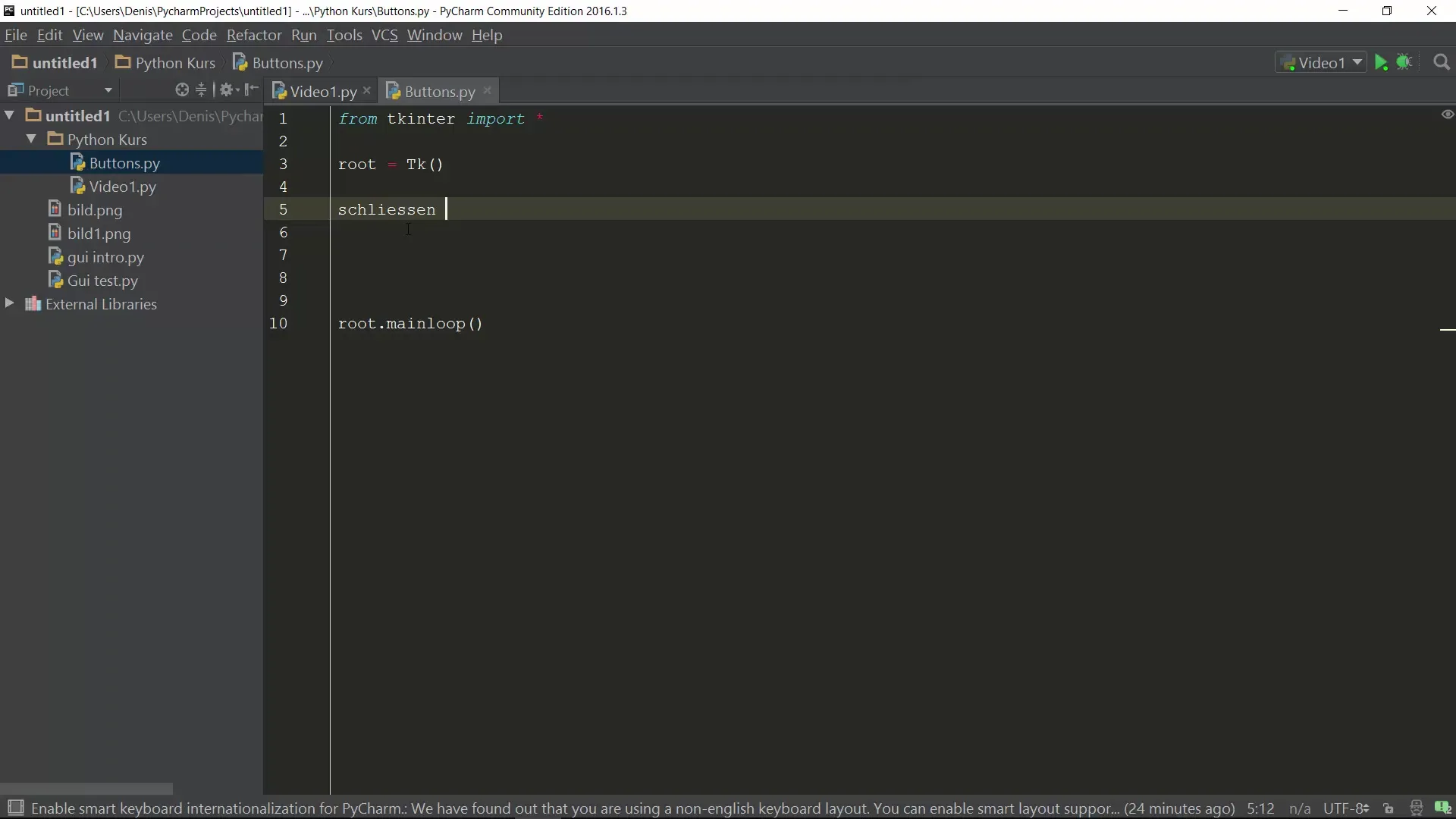This screenshot has width=1456, height=819.
Task: Click the error stripe mark on right gutter
Action: point(1447,330)
